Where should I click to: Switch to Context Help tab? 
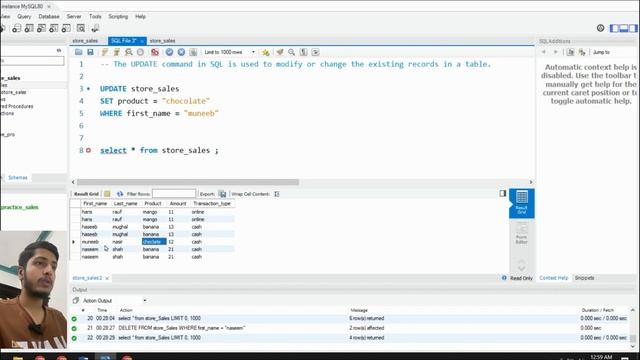(x=553, y=278)
